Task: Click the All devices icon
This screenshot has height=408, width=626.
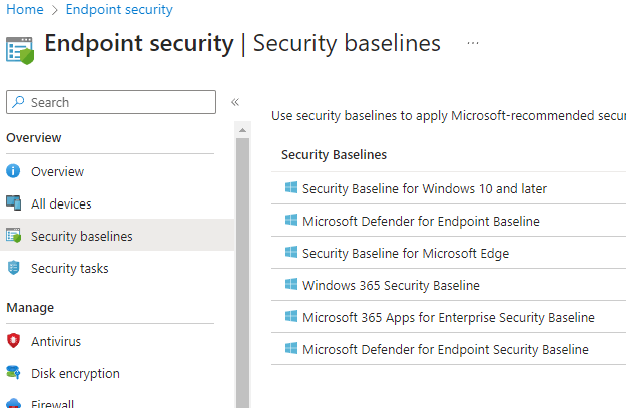Action: tap(14, 204)
